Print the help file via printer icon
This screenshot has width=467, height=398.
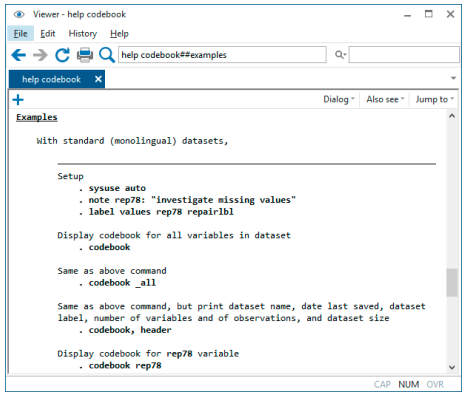point(85,55)
